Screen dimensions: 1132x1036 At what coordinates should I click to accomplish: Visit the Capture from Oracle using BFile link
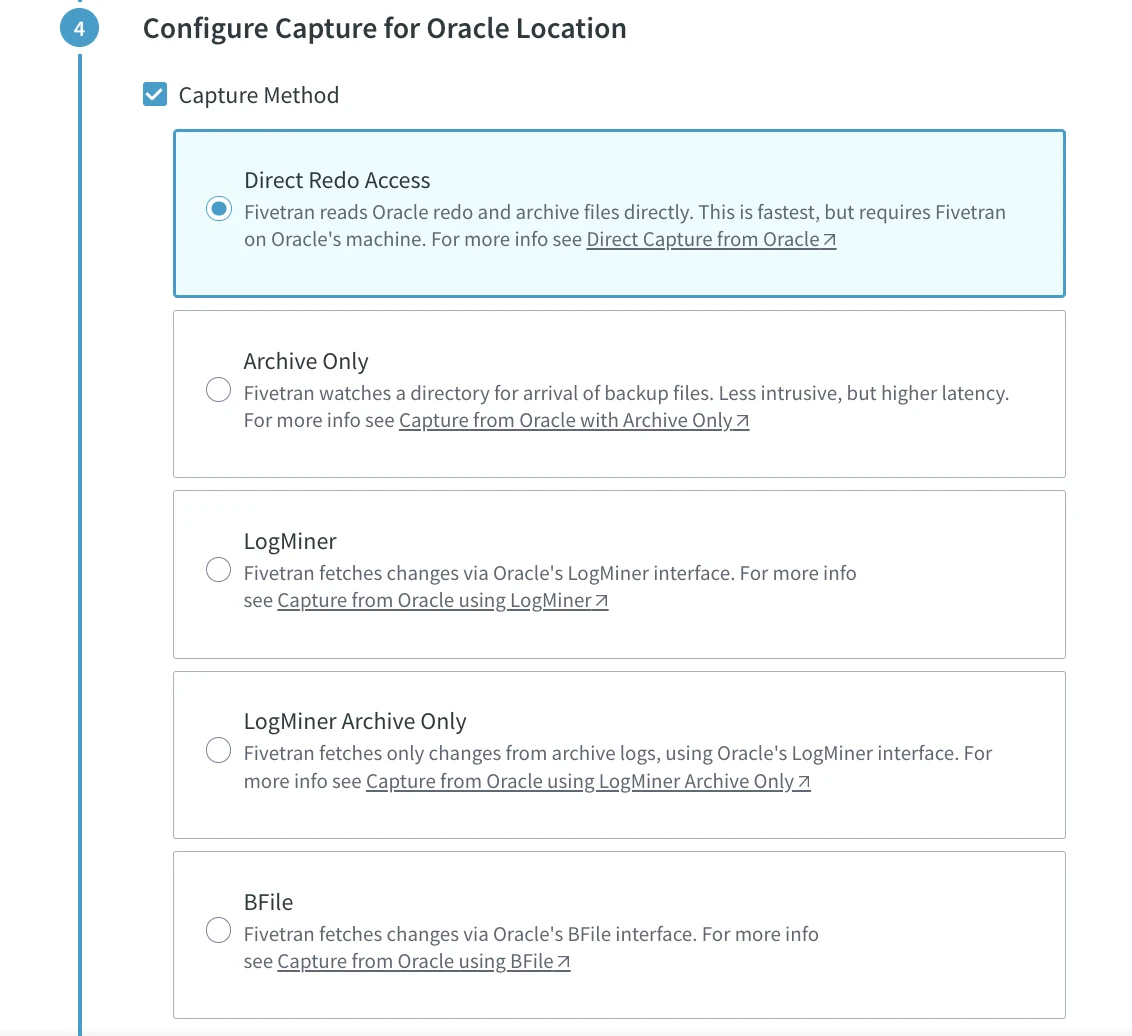tap(415, 962)
